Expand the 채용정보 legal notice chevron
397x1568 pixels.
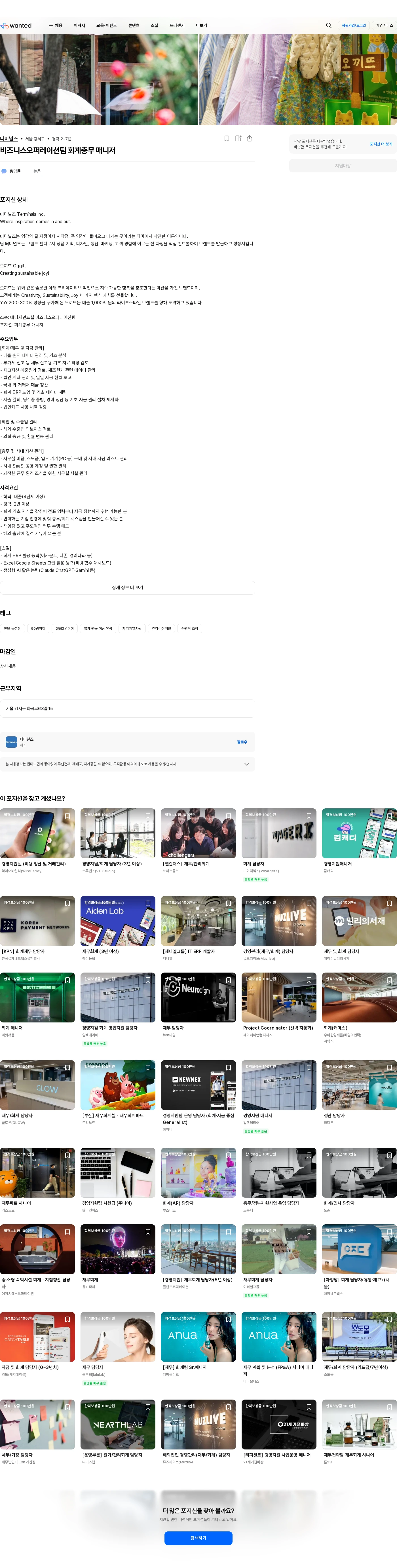point(247,764)
